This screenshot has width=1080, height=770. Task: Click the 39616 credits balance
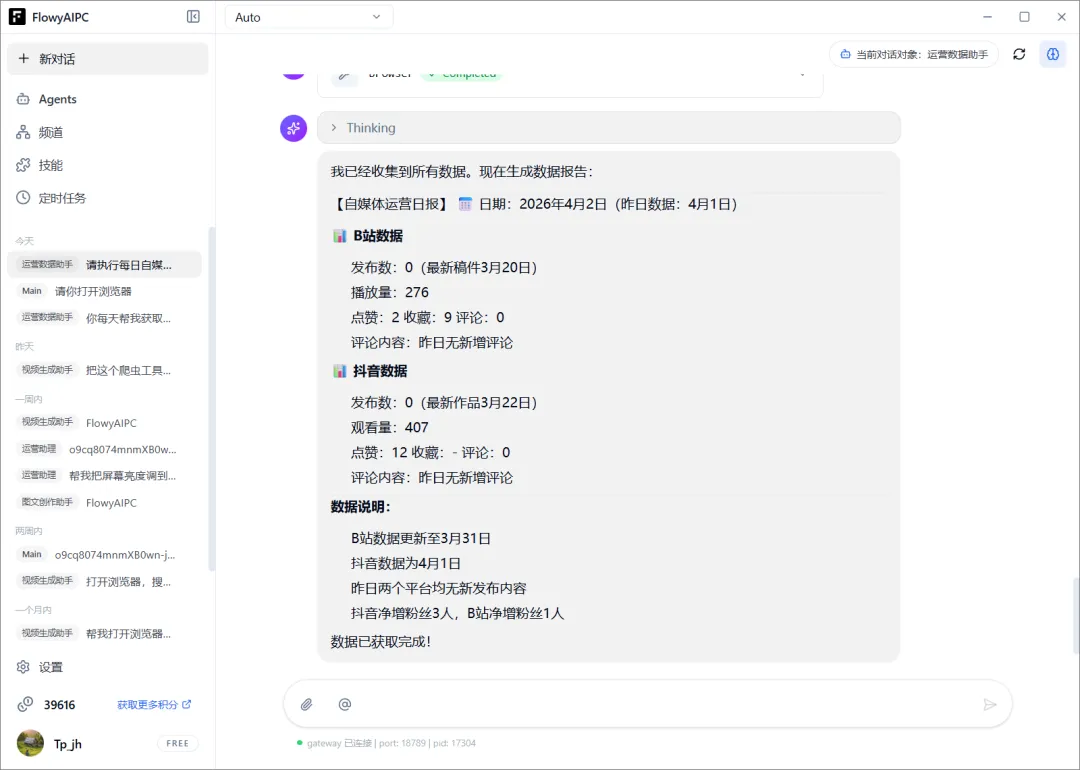tap(59, 705)
